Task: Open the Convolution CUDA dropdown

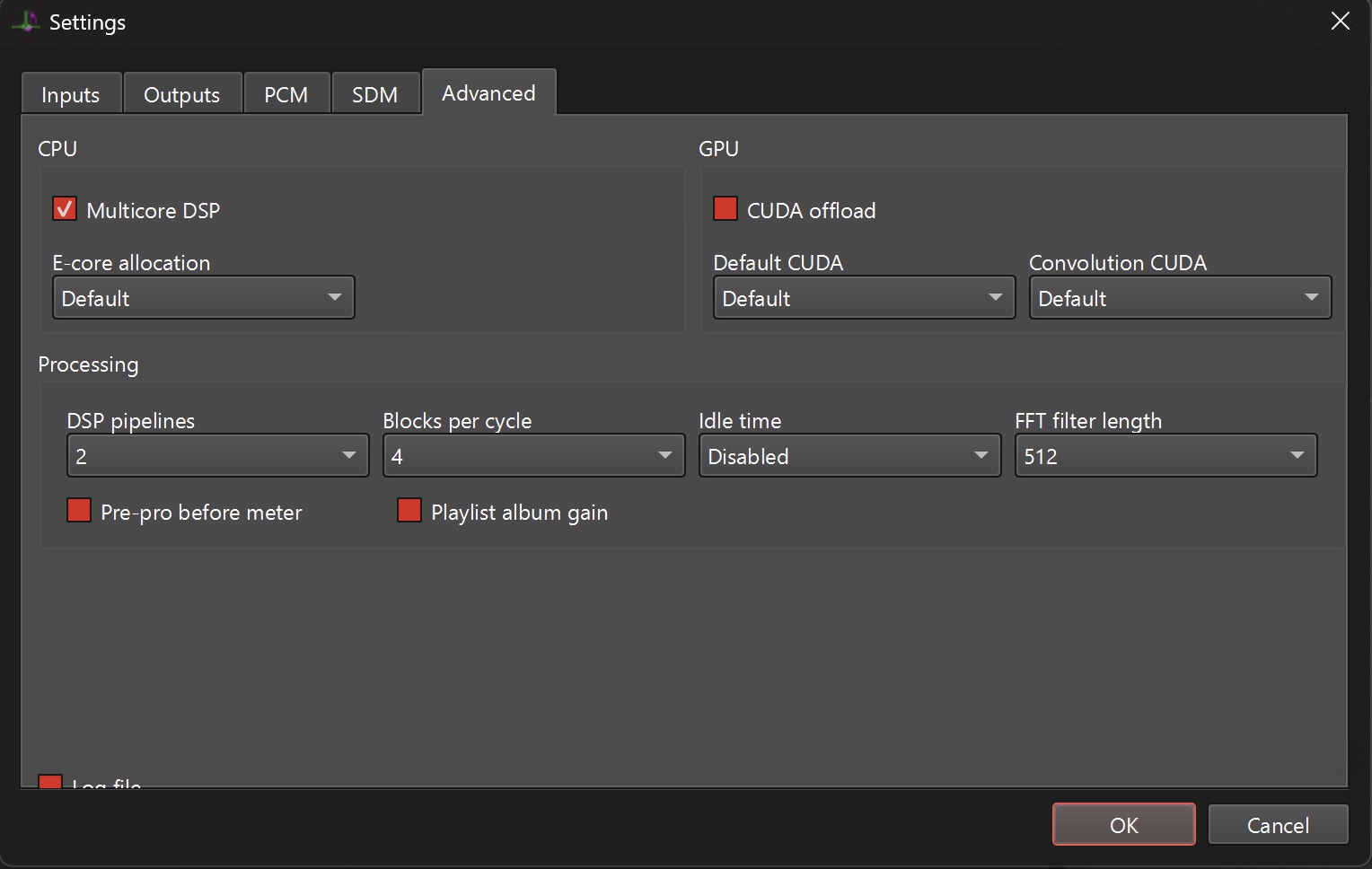Action: point(1180,297)
